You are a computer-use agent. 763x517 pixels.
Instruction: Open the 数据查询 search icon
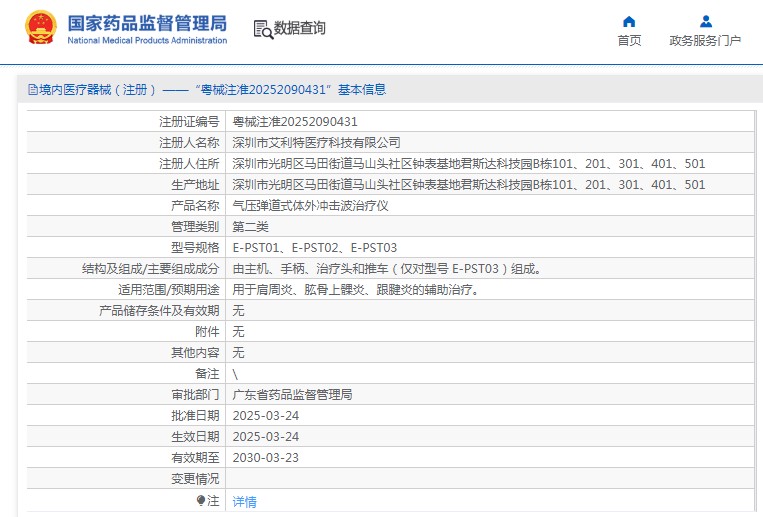click(263, 29)
